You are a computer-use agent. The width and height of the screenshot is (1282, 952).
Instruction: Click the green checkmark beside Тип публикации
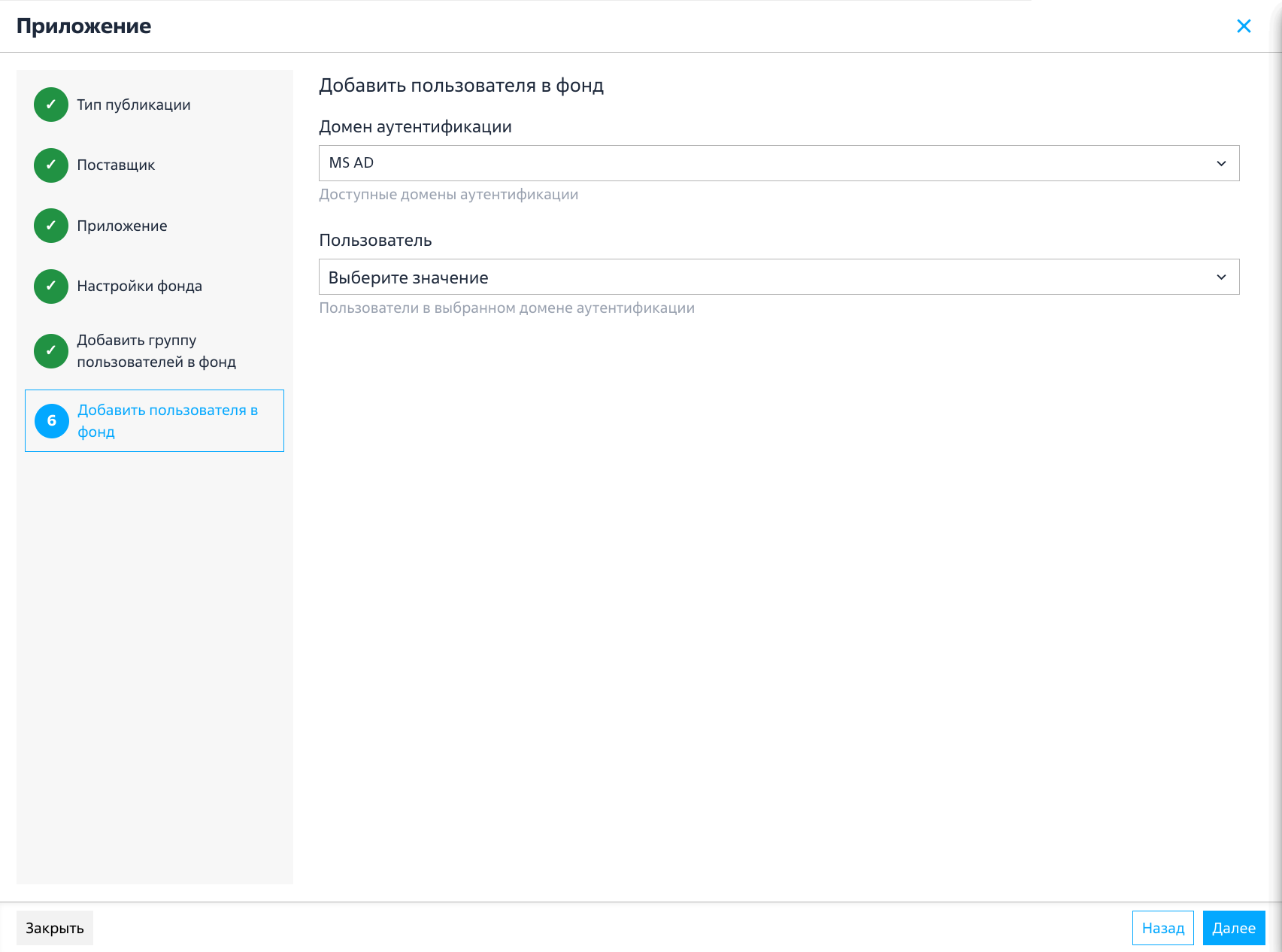51,105
